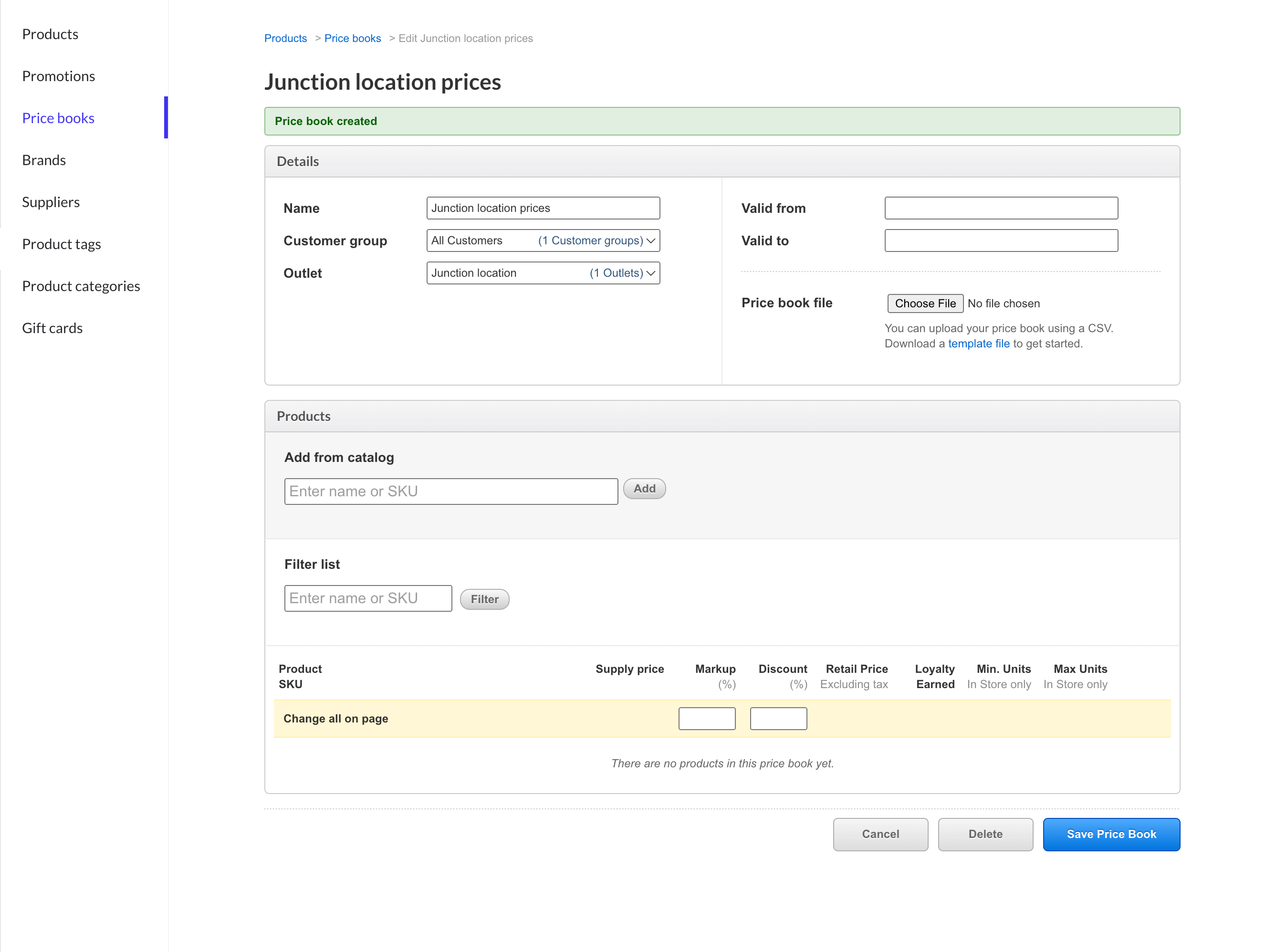1276x952 pixels.
Task: Open Products in the sidebar
Action: [x=50, y=34]
